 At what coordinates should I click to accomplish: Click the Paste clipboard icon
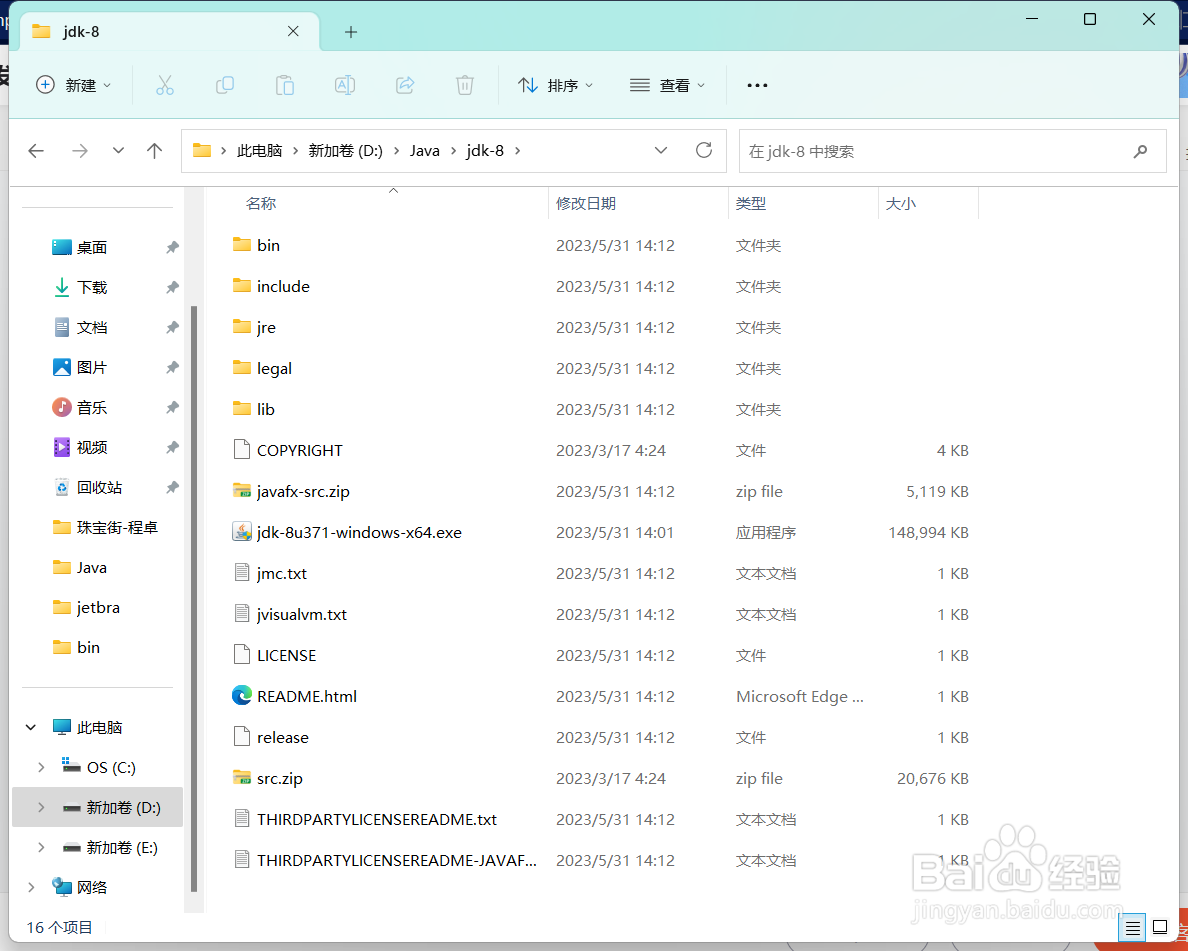tap(285, 86)
